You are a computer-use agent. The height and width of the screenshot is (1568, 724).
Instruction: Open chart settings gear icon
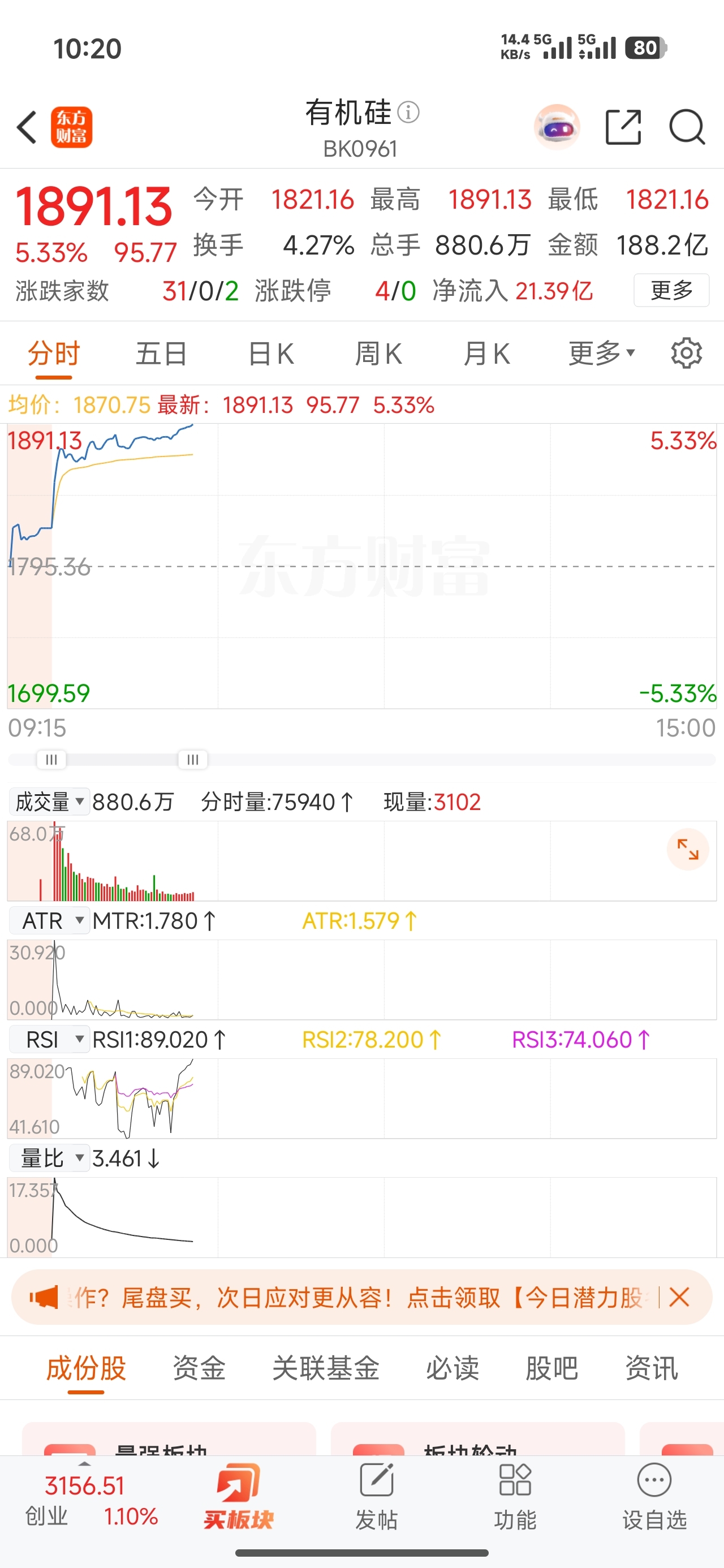686,353
